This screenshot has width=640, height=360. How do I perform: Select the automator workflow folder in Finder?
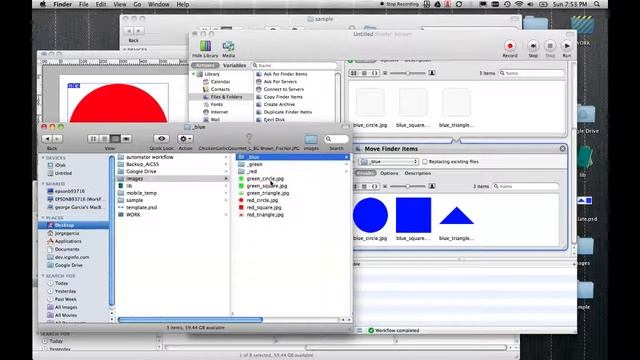tap(149, 157)
